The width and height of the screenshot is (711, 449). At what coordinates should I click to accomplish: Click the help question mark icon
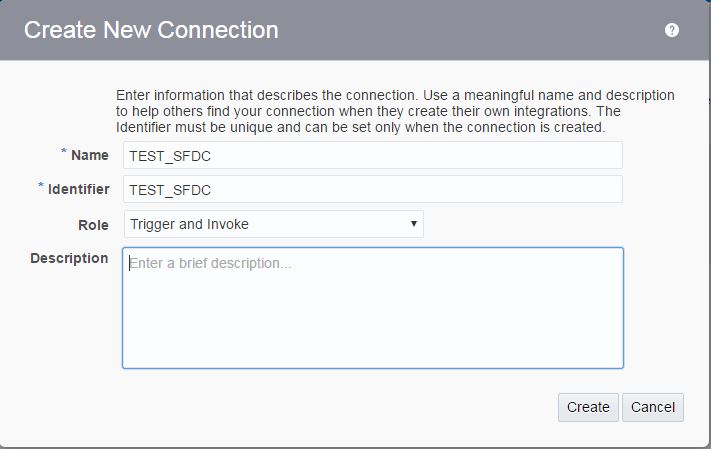672,30
